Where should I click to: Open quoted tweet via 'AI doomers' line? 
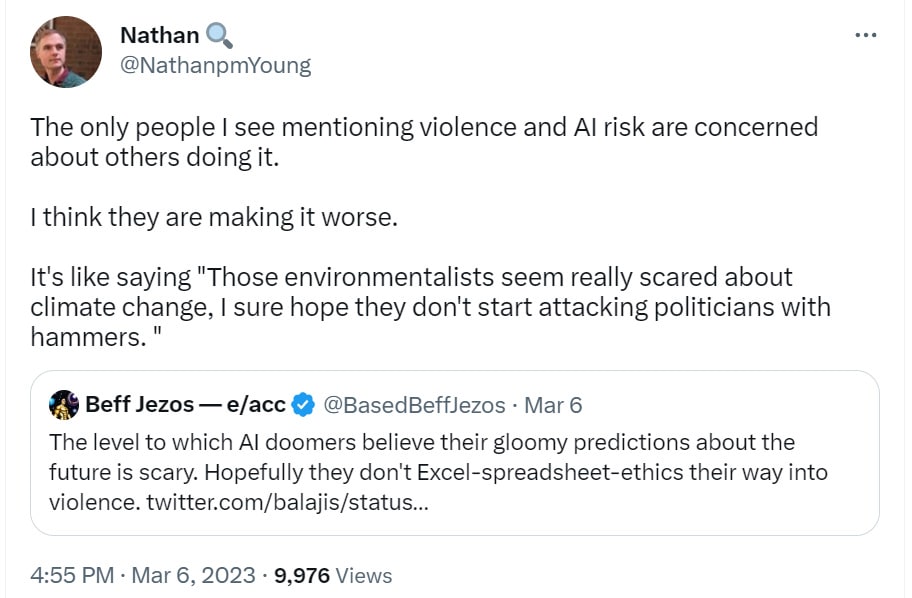420,442
